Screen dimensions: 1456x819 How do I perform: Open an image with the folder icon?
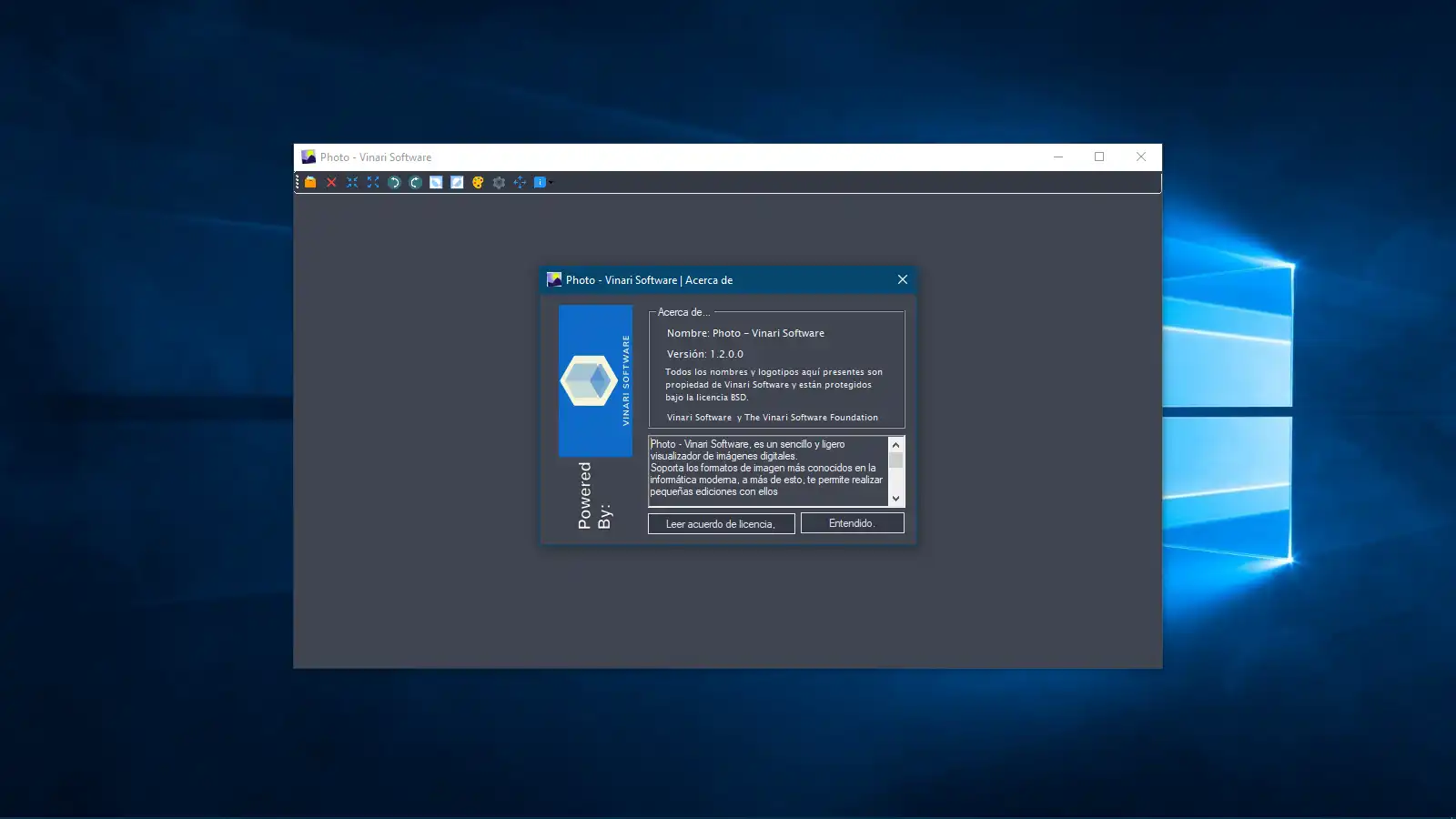click(310, 182)
